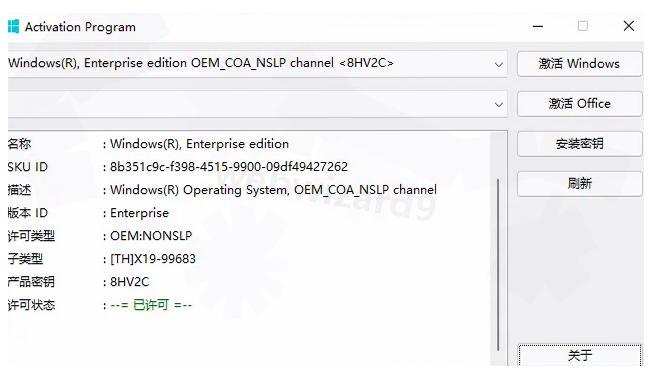Screen dimensions: 653x379
Task: Click the 名称 value Windows(R), Enterprise edition
Action: click(x=199, y=144)
